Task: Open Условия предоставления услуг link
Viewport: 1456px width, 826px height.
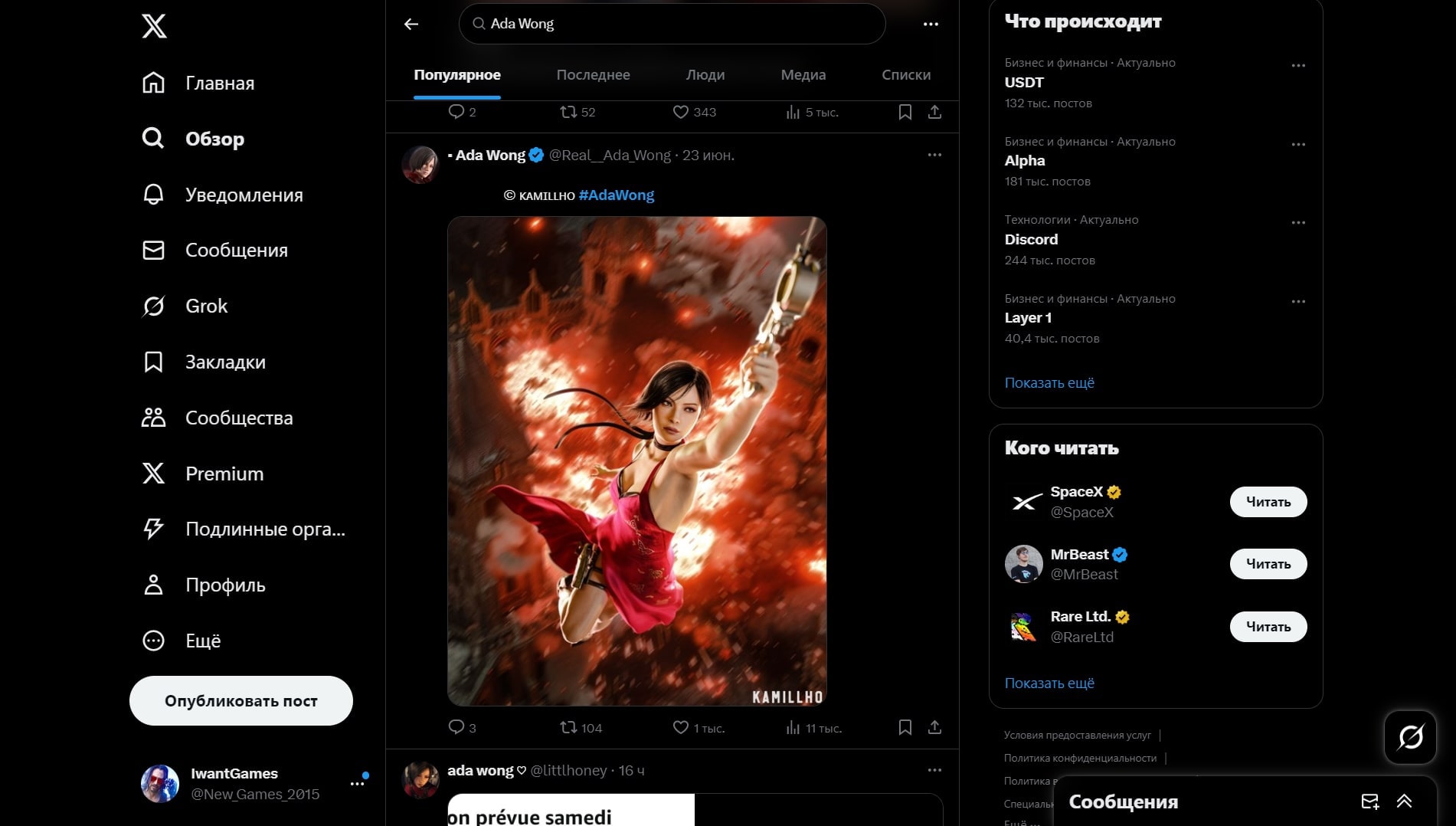Action: (x=1078, y=735)
